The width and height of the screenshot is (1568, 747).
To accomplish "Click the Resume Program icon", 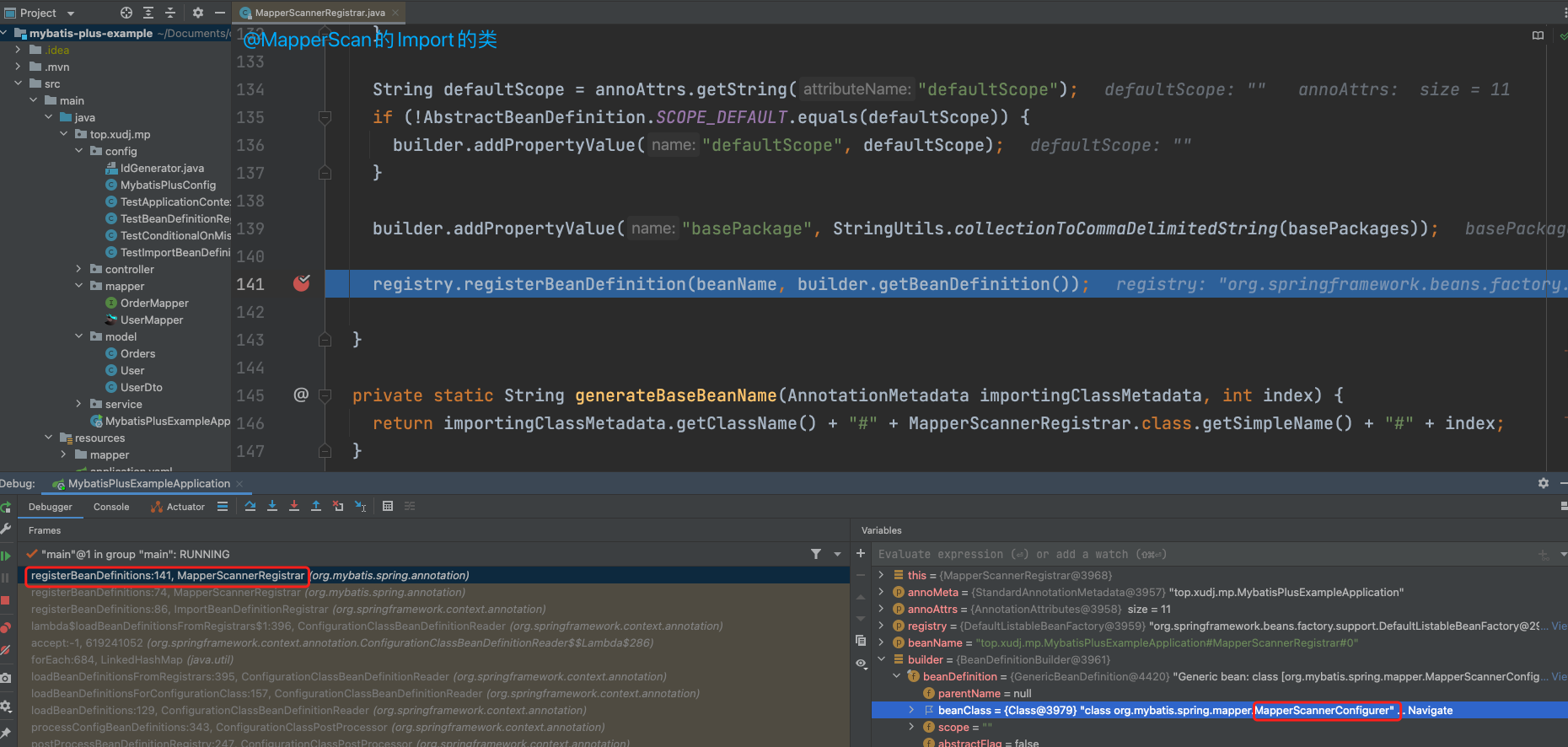I will (6, 556).
